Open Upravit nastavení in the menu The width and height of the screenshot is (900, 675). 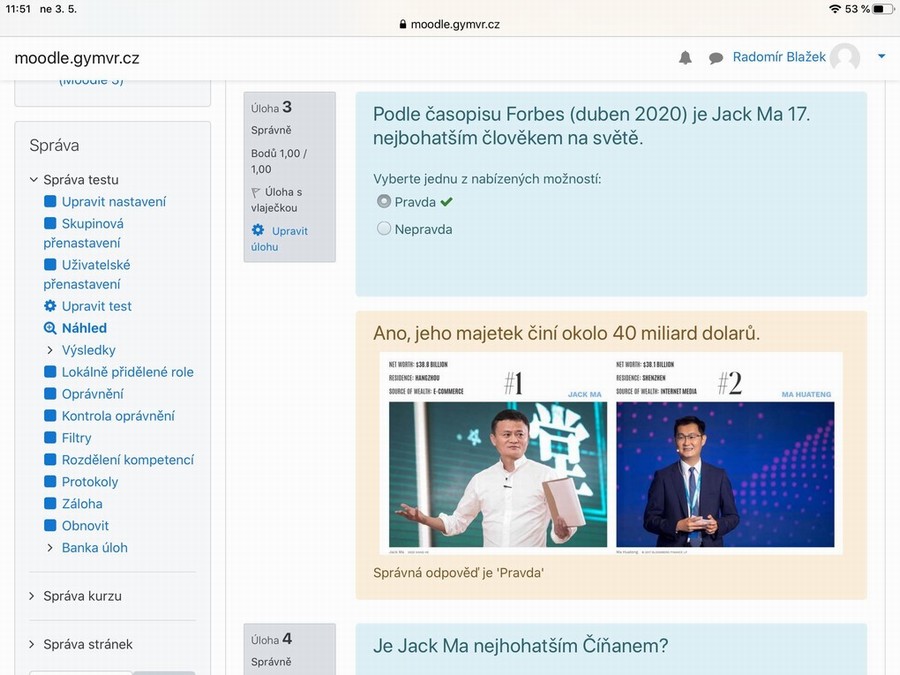pyautogui.click(x=113, y=202)
